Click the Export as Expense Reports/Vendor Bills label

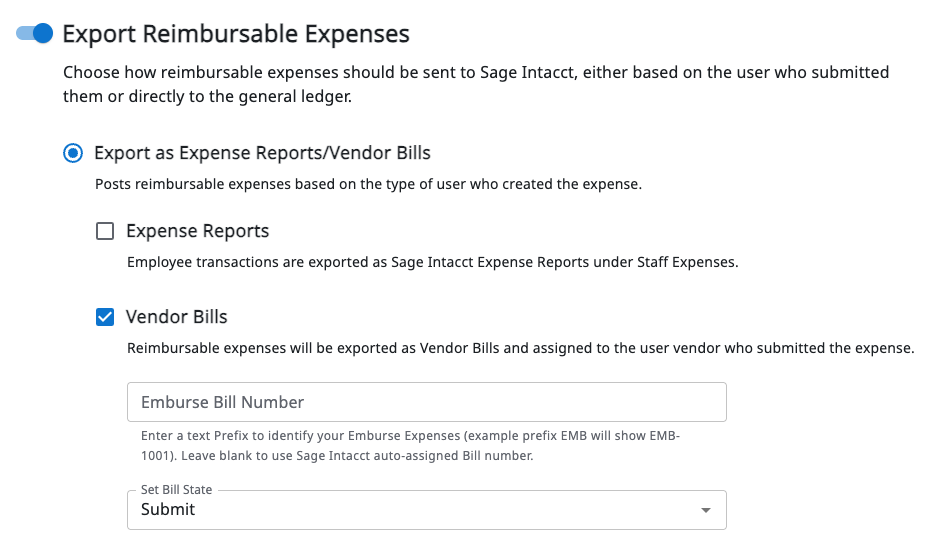[x=262, y=153]
